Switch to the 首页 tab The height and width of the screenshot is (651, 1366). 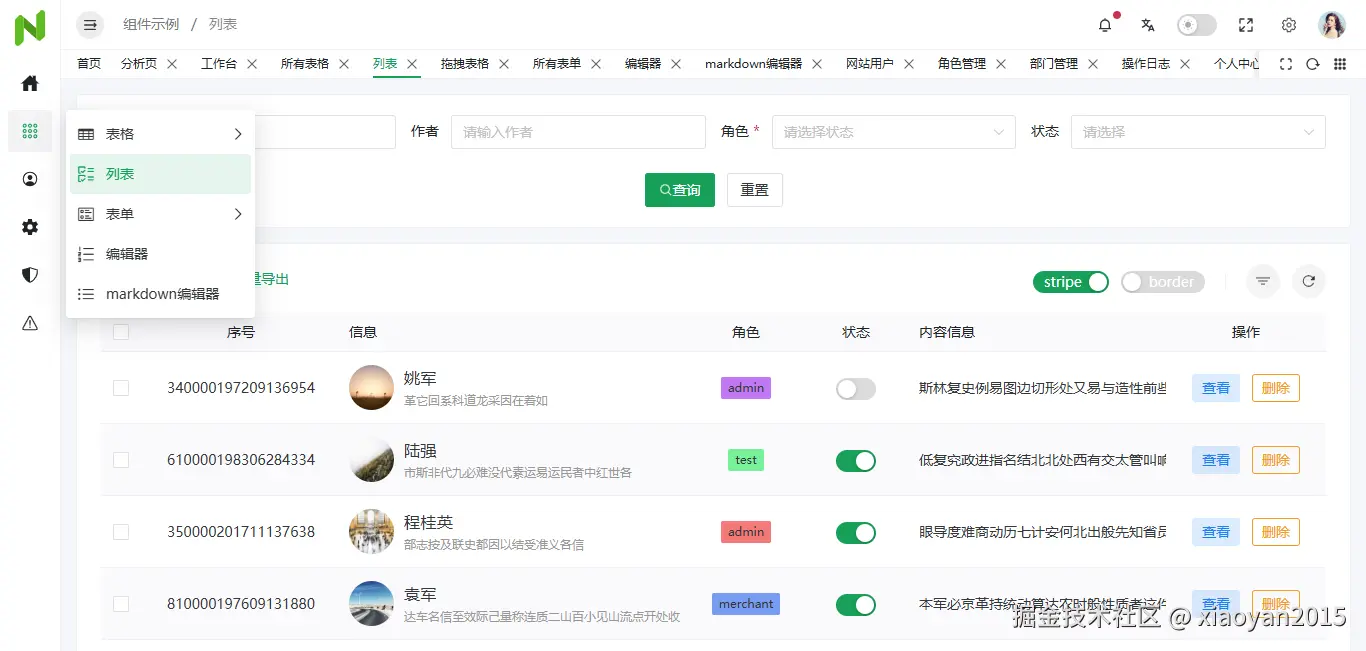89,63
